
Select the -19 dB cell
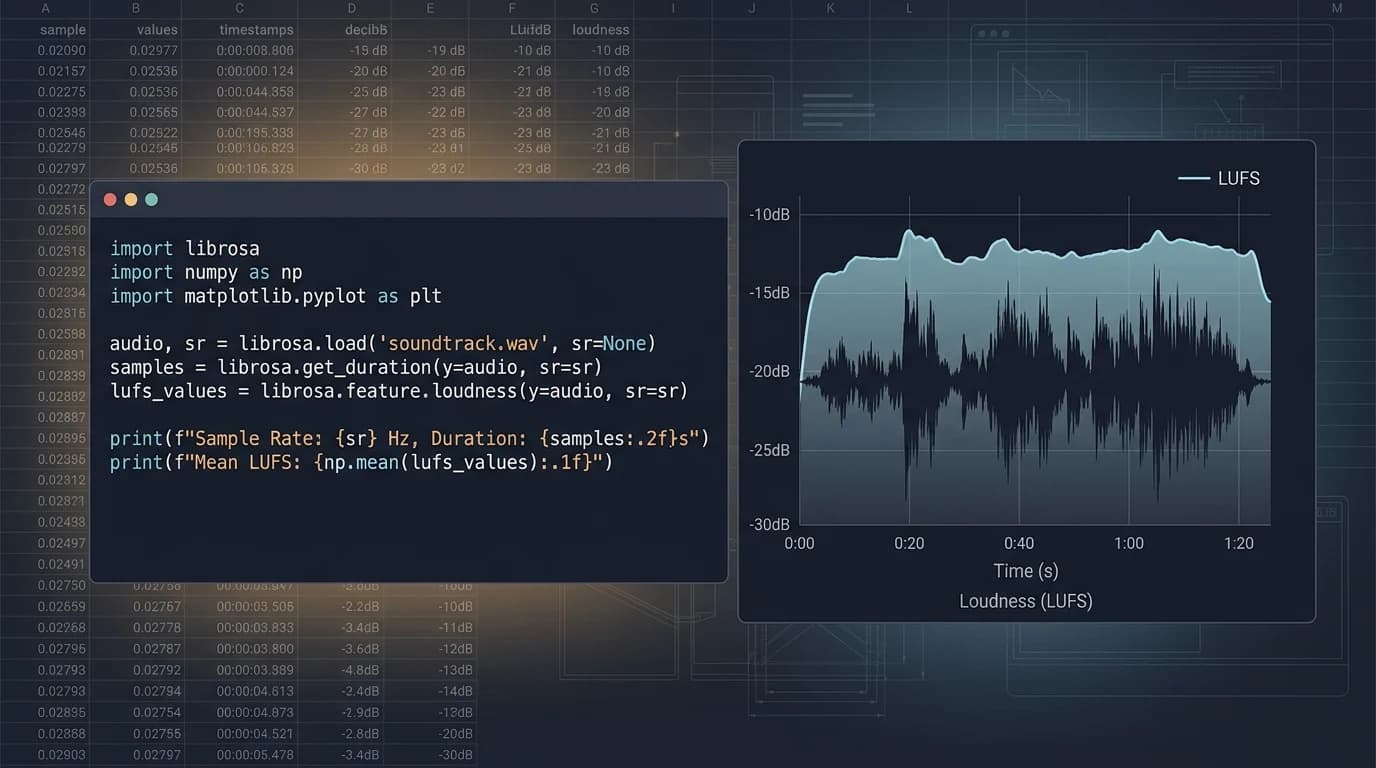coord(446,51)
